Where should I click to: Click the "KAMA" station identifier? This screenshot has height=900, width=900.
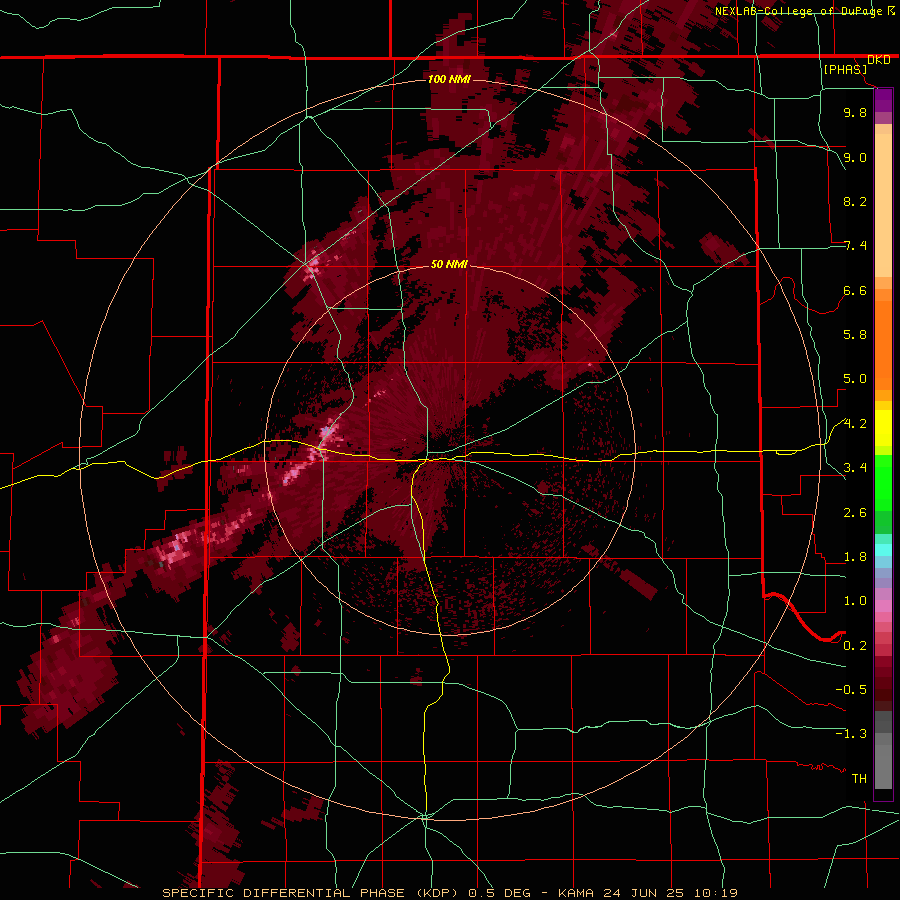(x=577, y=893)
